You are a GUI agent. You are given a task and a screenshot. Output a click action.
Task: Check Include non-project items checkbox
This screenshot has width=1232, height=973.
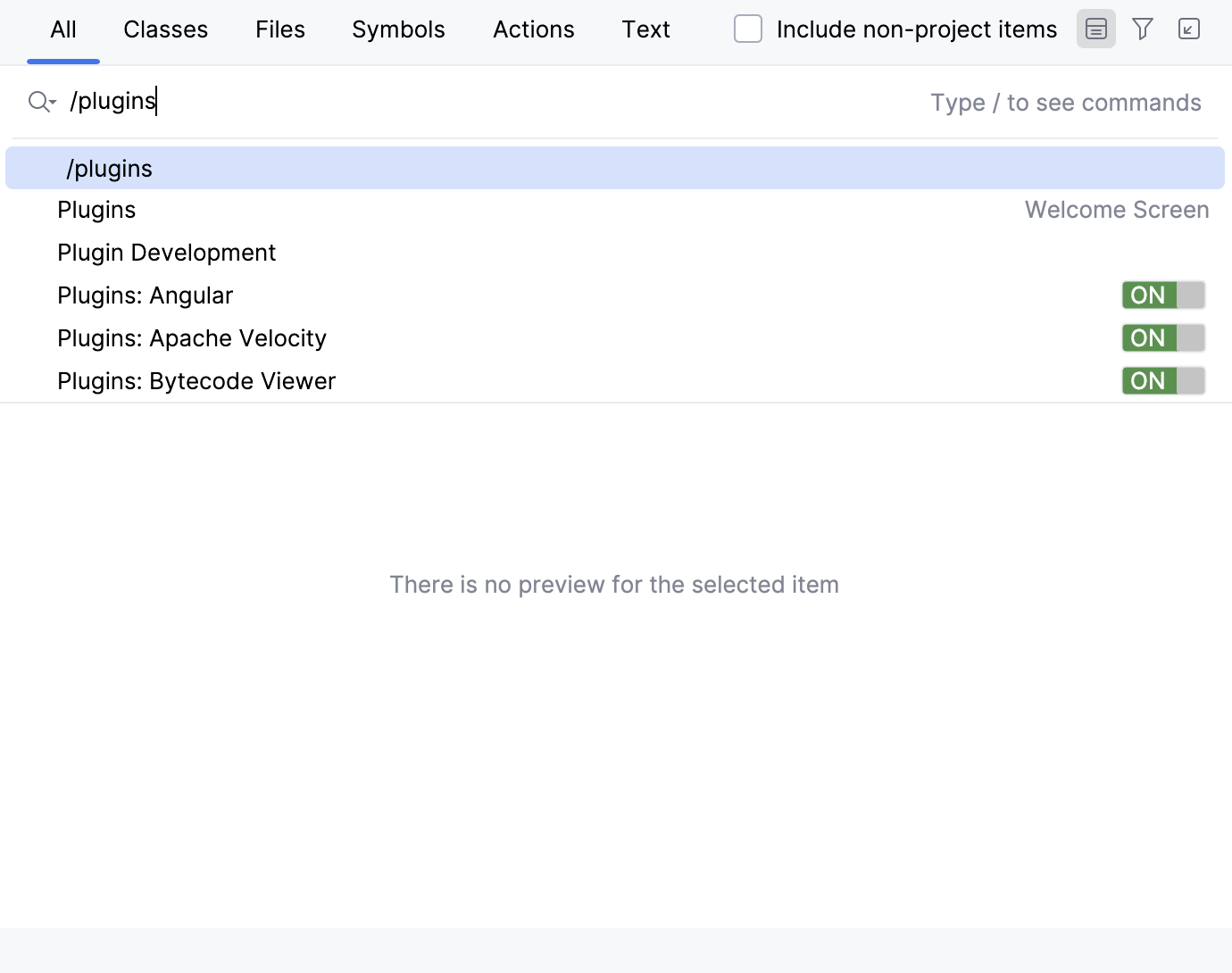pyautogui.click(x=748, y=29)
